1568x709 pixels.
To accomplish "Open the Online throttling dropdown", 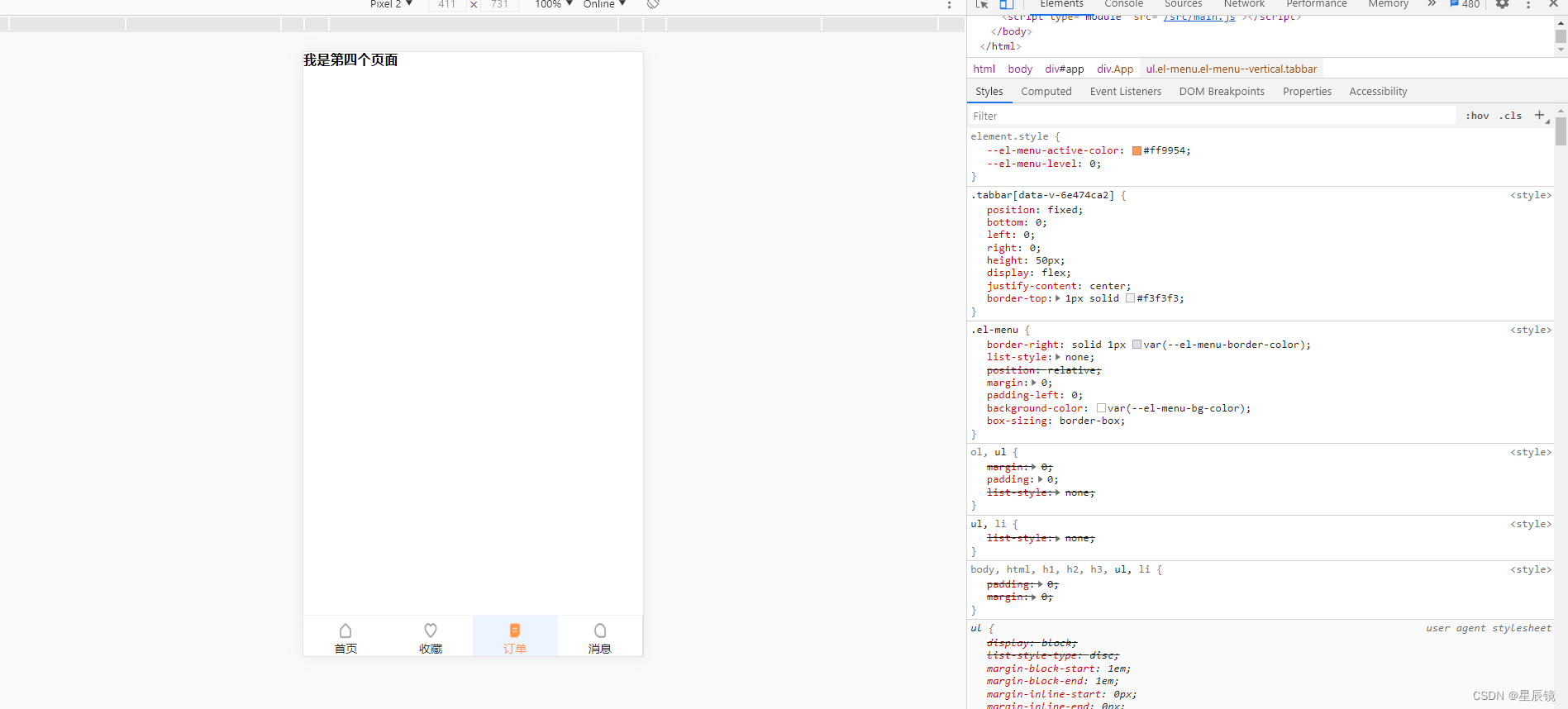I will [x=604, y=4].
